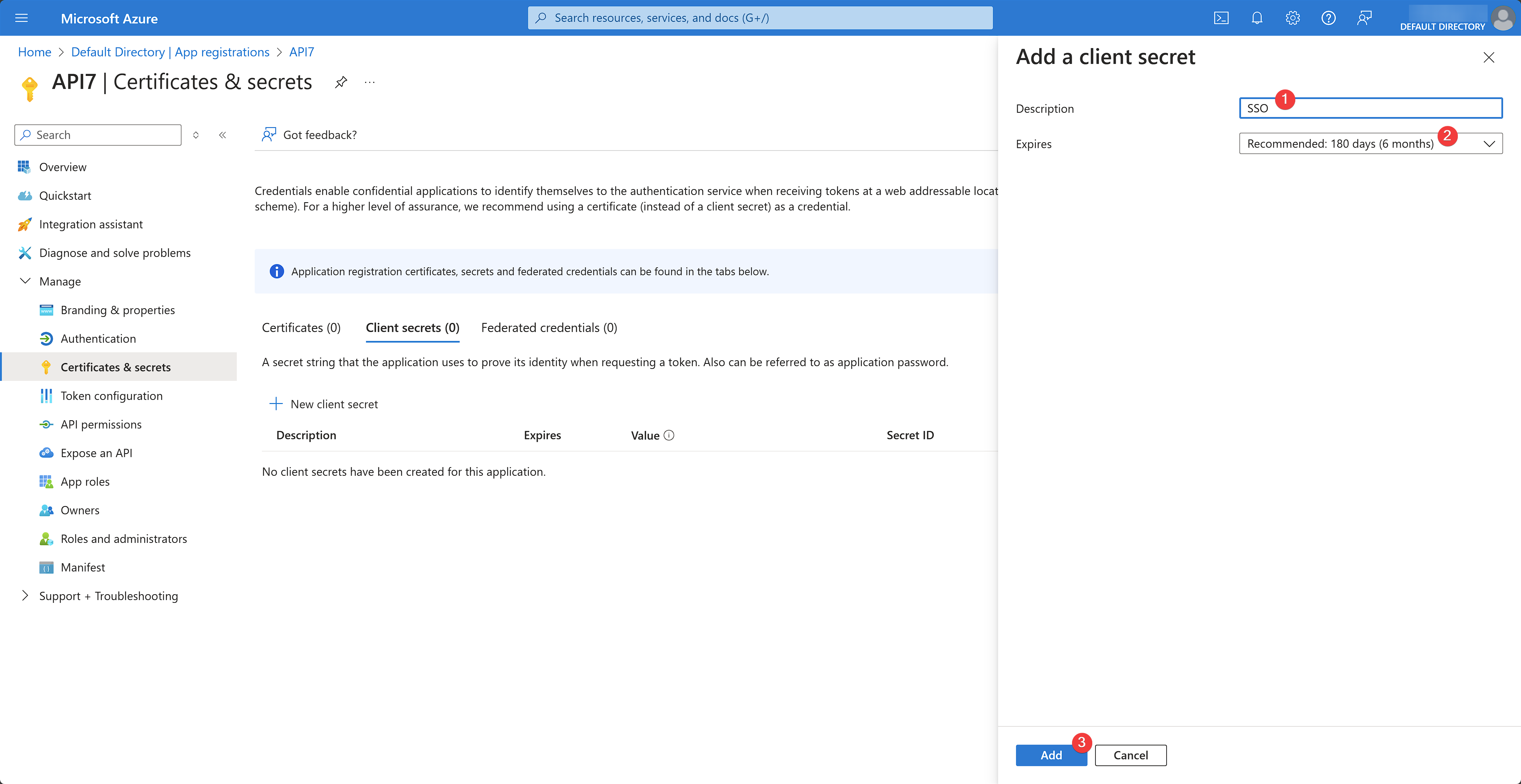Collapse the sidebar with double chevron
This screenshot has height=784, width=1521.
point(223,135)
